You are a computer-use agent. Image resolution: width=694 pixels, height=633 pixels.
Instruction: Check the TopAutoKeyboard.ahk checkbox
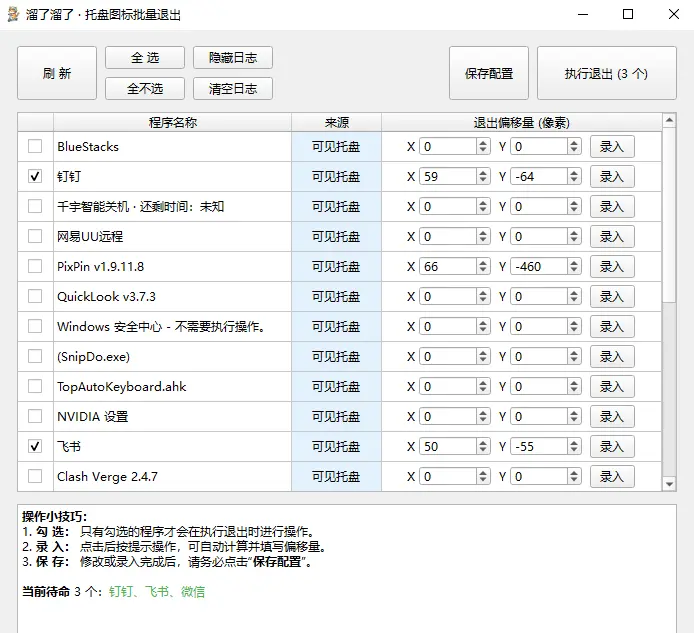(35, 386)
